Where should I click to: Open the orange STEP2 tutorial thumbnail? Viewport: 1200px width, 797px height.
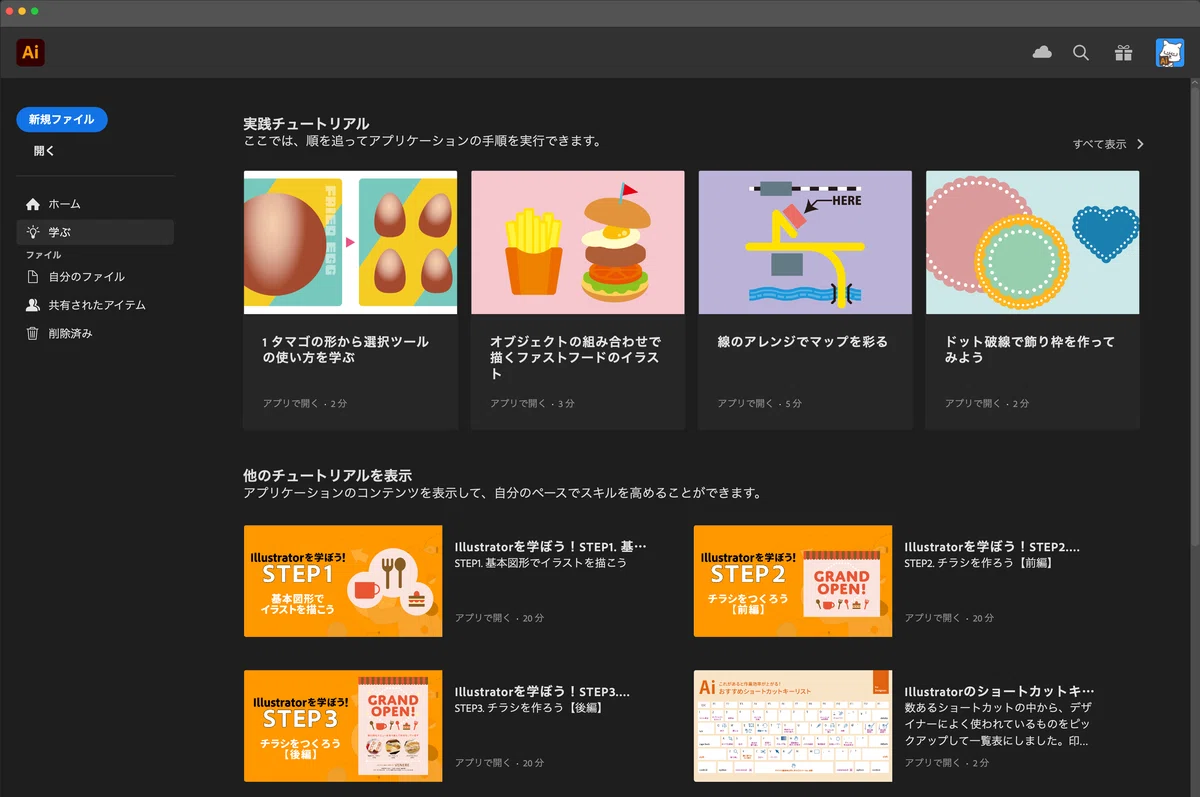[793, 581]
